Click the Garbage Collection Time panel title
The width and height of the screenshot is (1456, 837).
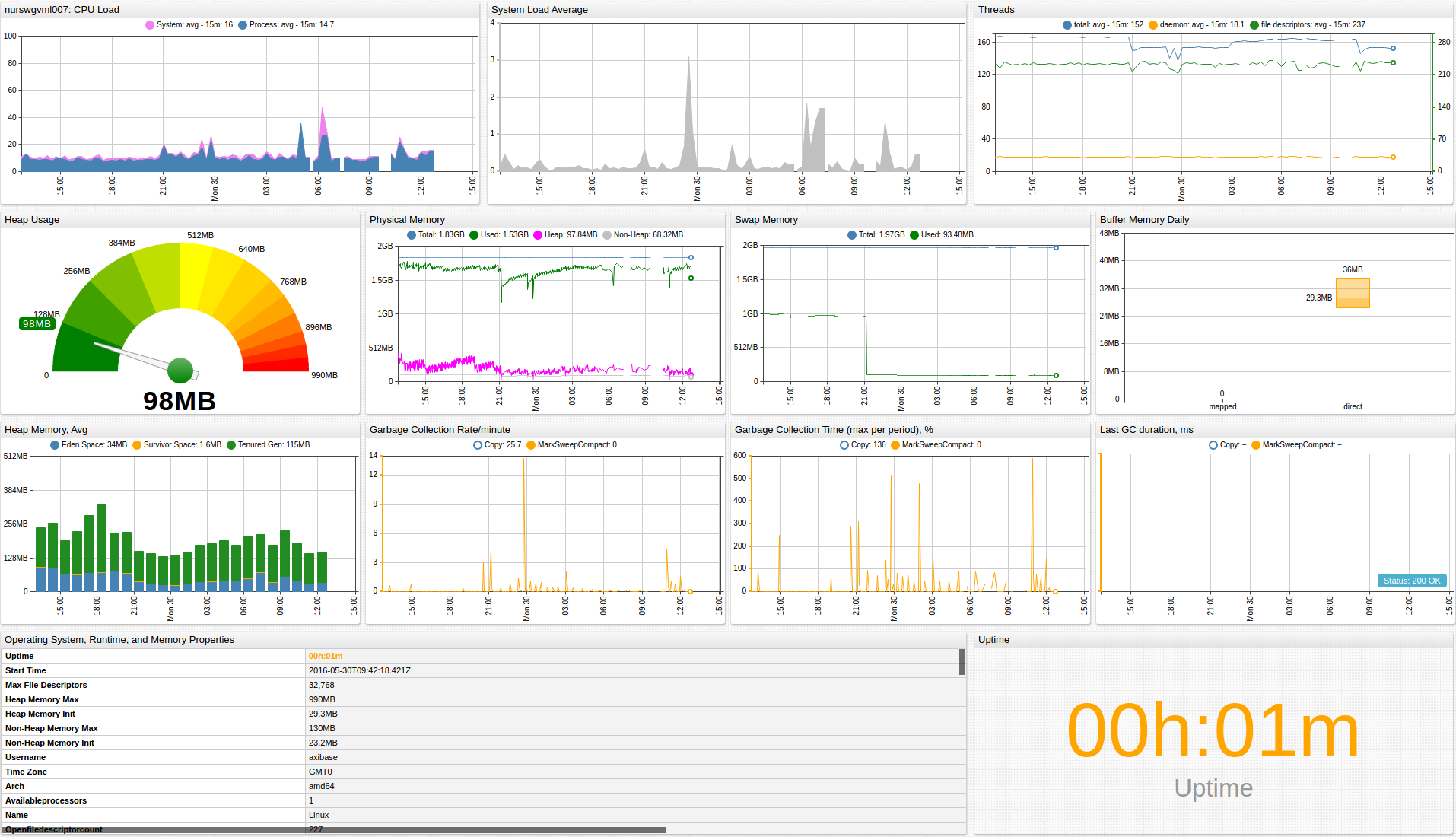(x=834, y=430)
